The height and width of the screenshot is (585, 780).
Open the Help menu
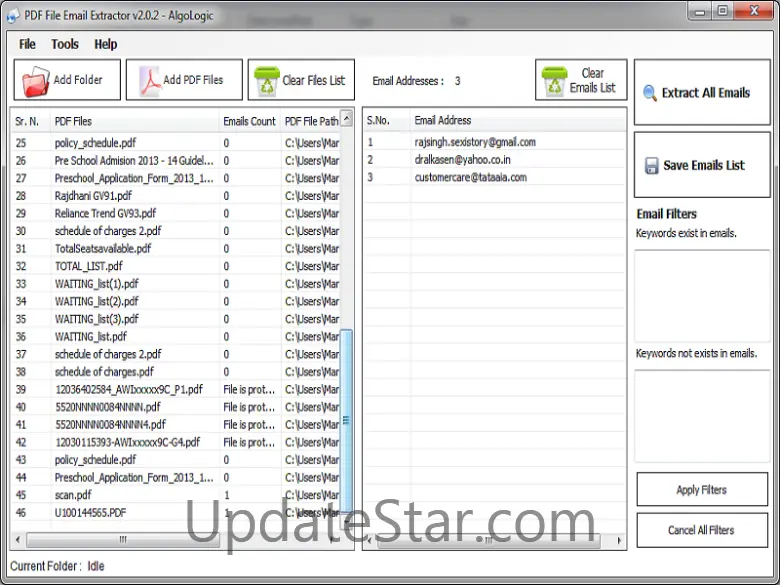pyautogui.click(x=105, y=44)
